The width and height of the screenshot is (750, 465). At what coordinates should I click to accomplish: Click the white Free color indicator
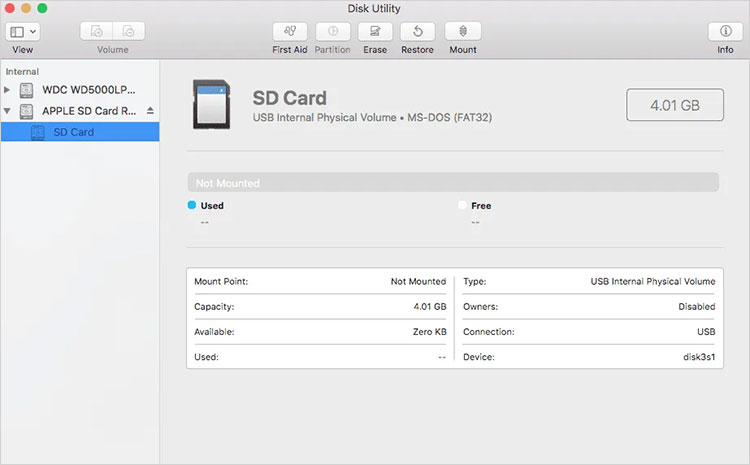point(462,205)
